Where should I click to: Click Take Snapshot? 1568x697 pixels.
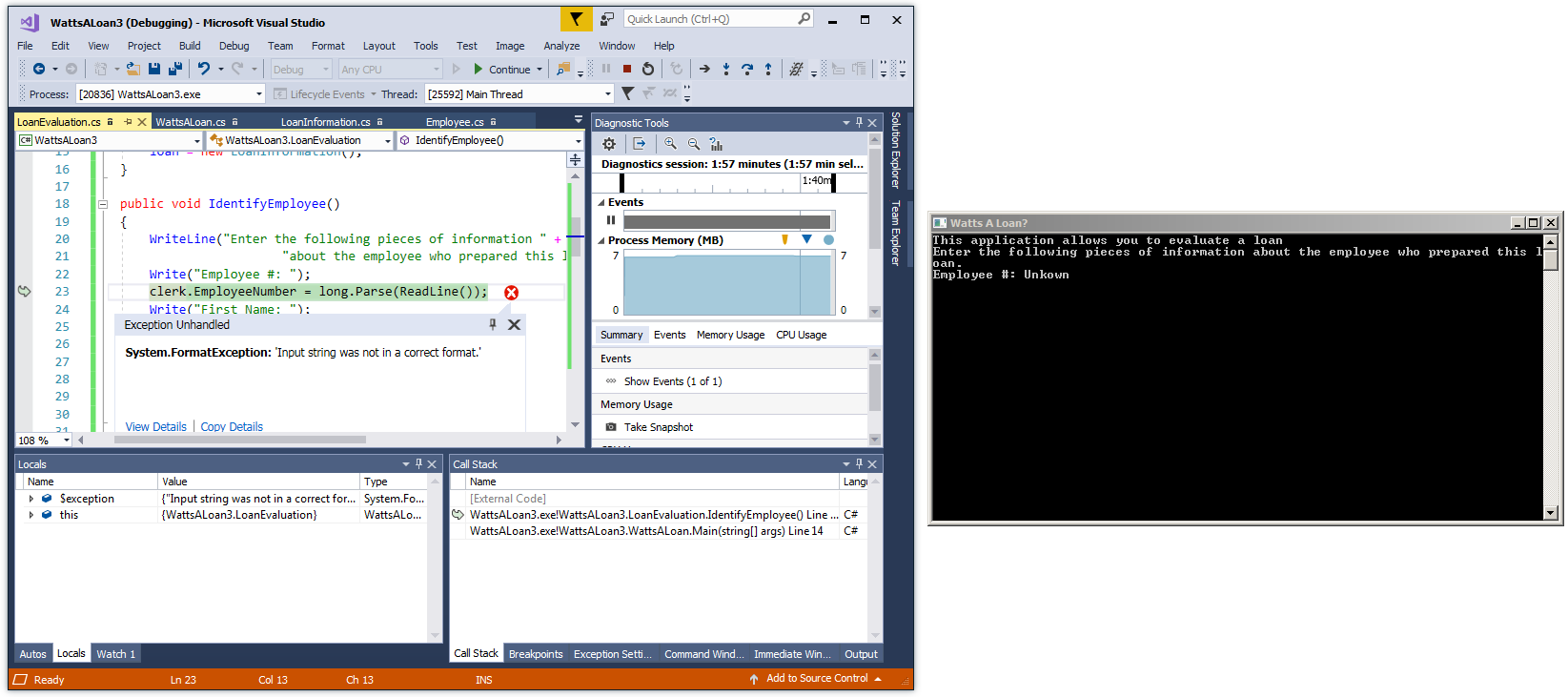point(659,427)
